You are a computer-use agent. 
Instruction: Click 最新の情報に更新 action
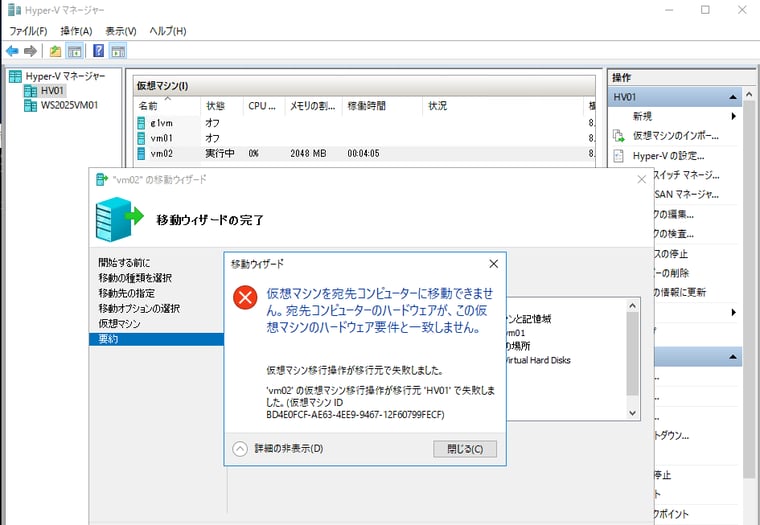[679, 292]
